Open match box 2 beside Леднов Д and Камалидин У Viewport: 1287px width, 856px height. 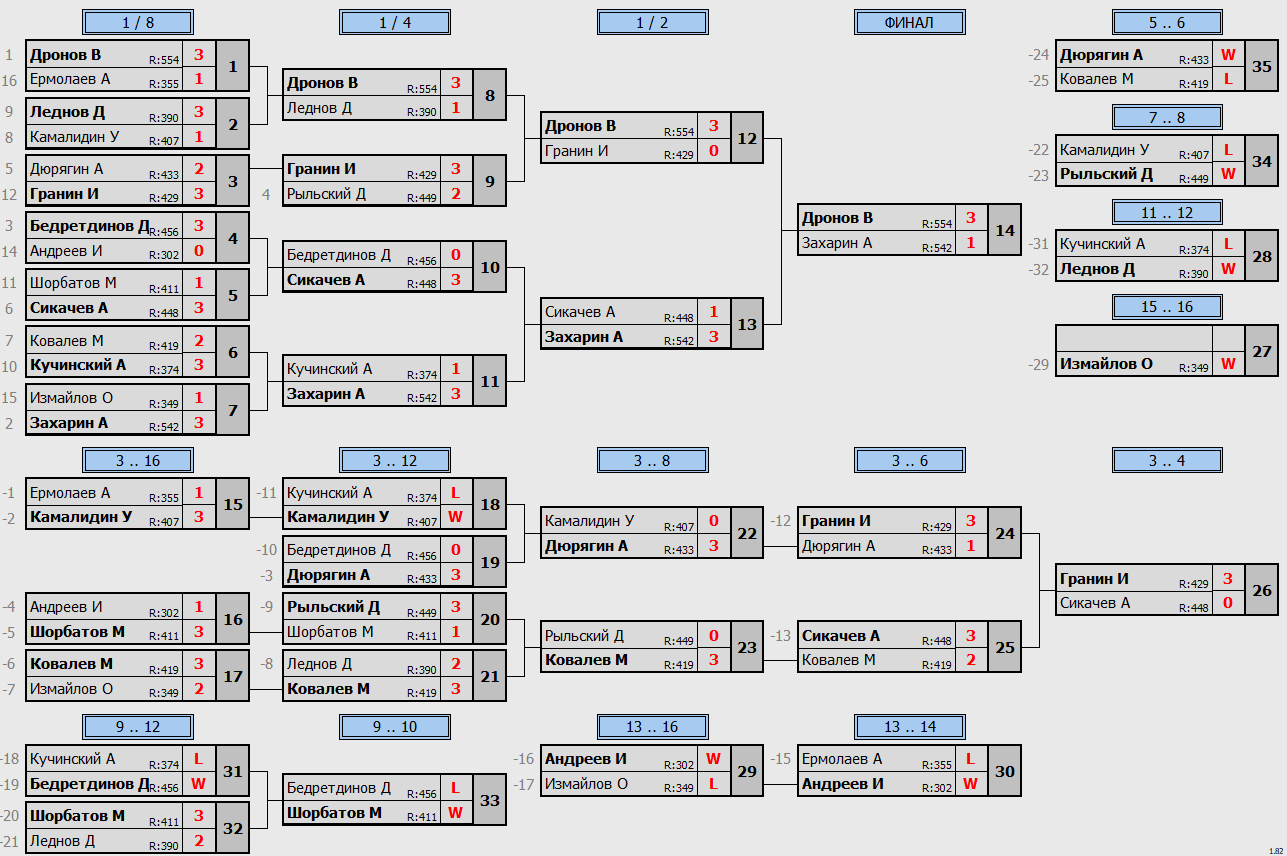click(x=232, y=124)
